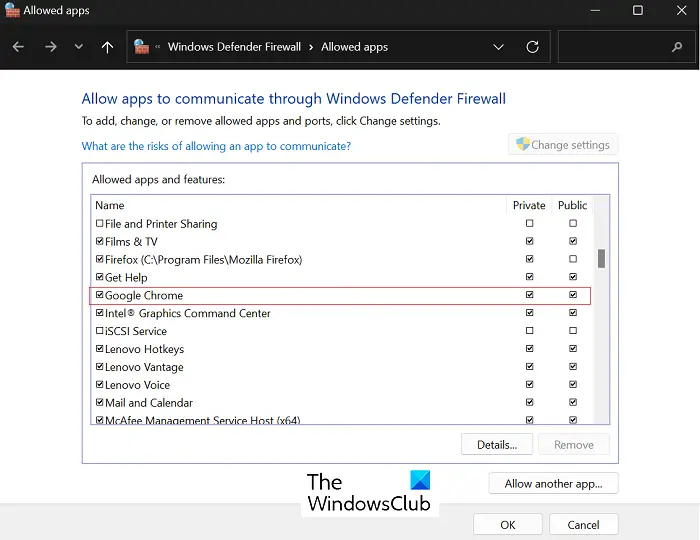Viewport: 700px width, 540px height.
Task: Open previous locations address bar dropdown
Action: [498, 47]
